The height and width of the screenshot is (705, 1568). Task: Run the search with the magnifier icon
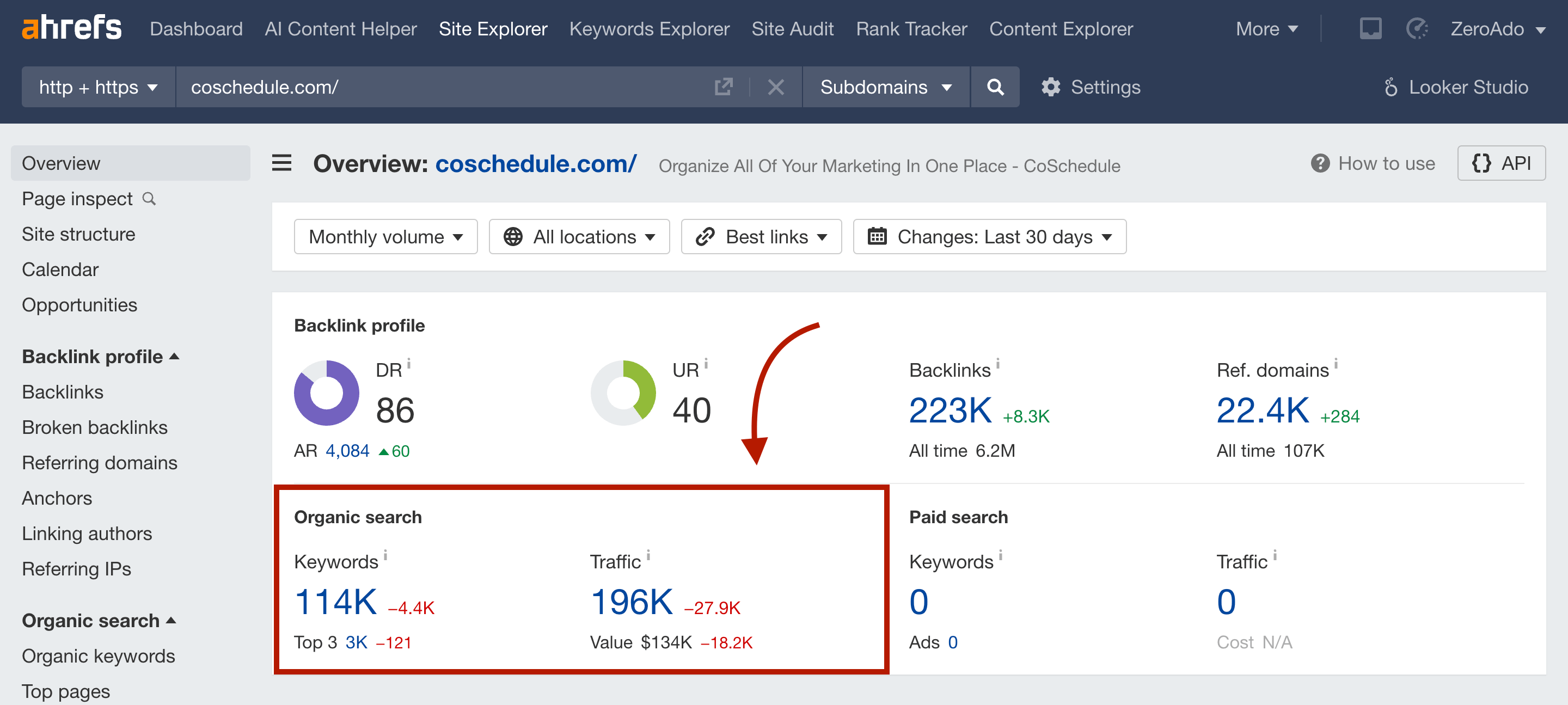(995, 87)
